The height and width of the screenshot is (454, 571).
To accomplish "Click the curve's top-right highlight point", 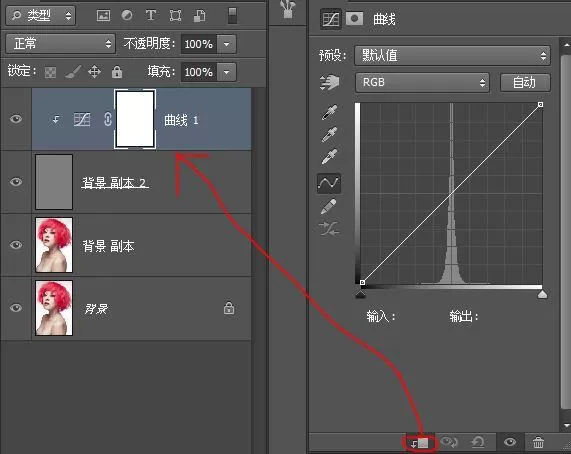I will pyautogui.click(x=540, y=104).
